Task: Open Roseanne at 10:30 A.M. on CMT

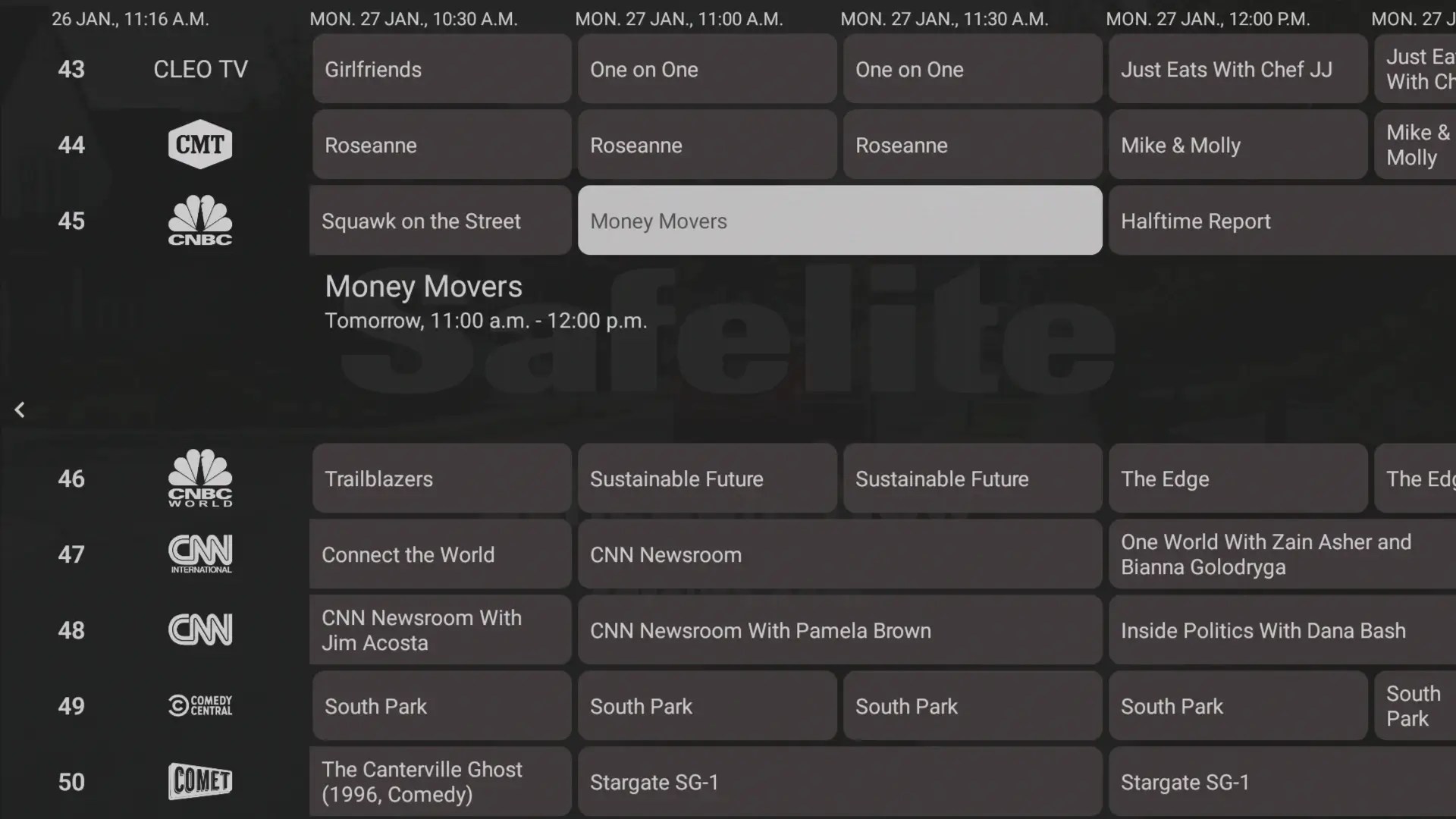Action: click(x=442, y=145)
